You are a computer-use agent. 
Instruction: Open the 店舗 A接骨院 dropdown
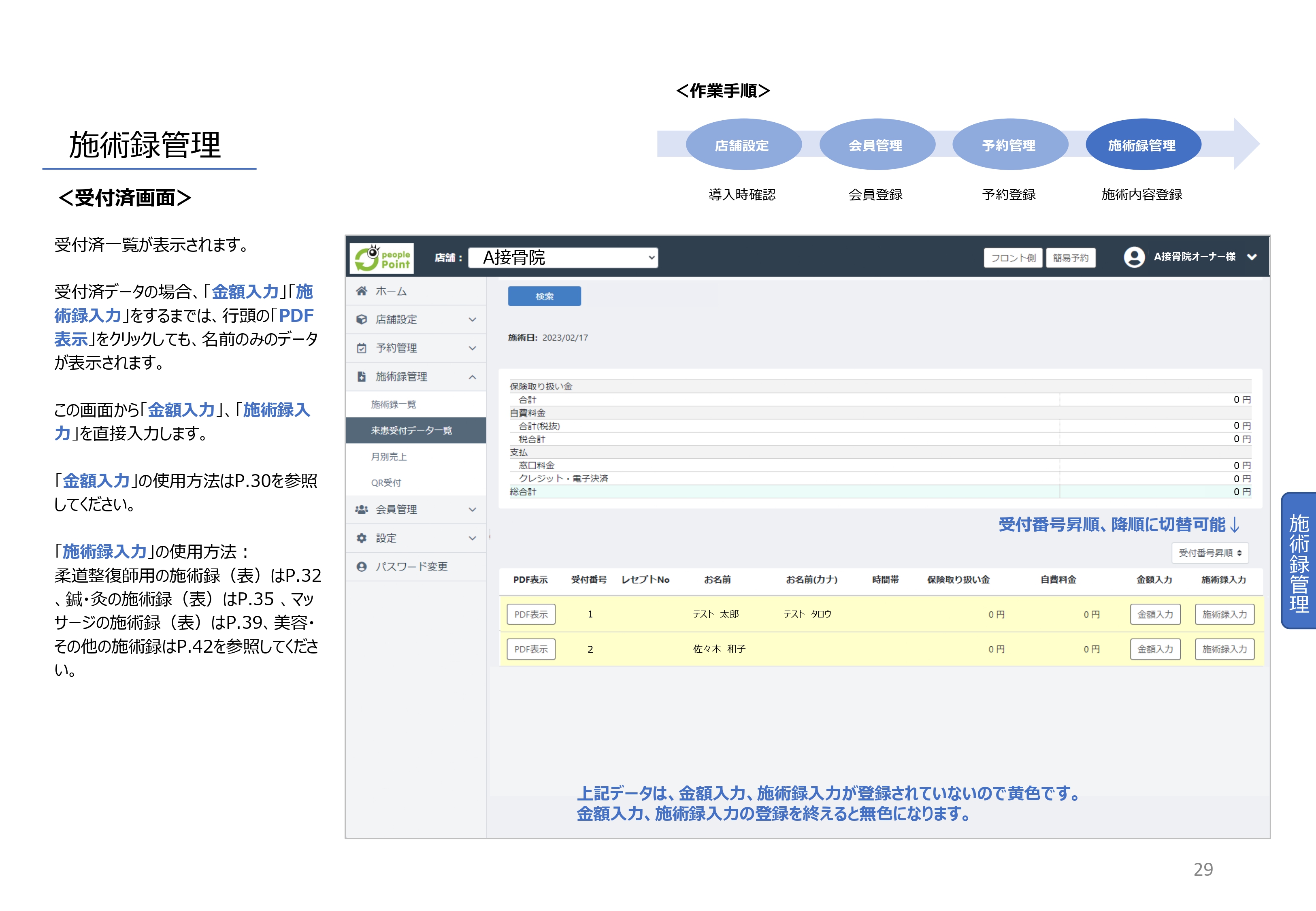pyautogui.click(x=563, y=258)
